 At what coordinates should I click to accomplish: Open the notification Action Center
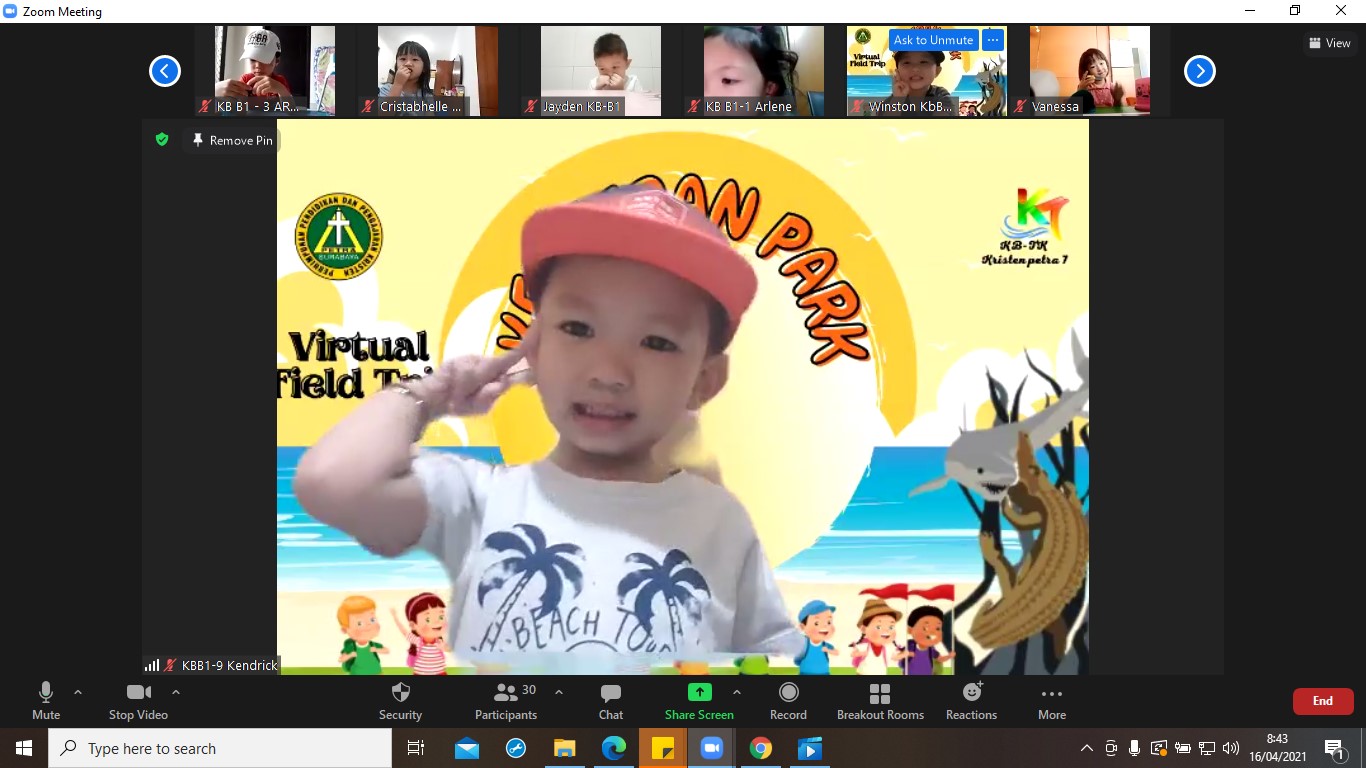(1335, 748)
